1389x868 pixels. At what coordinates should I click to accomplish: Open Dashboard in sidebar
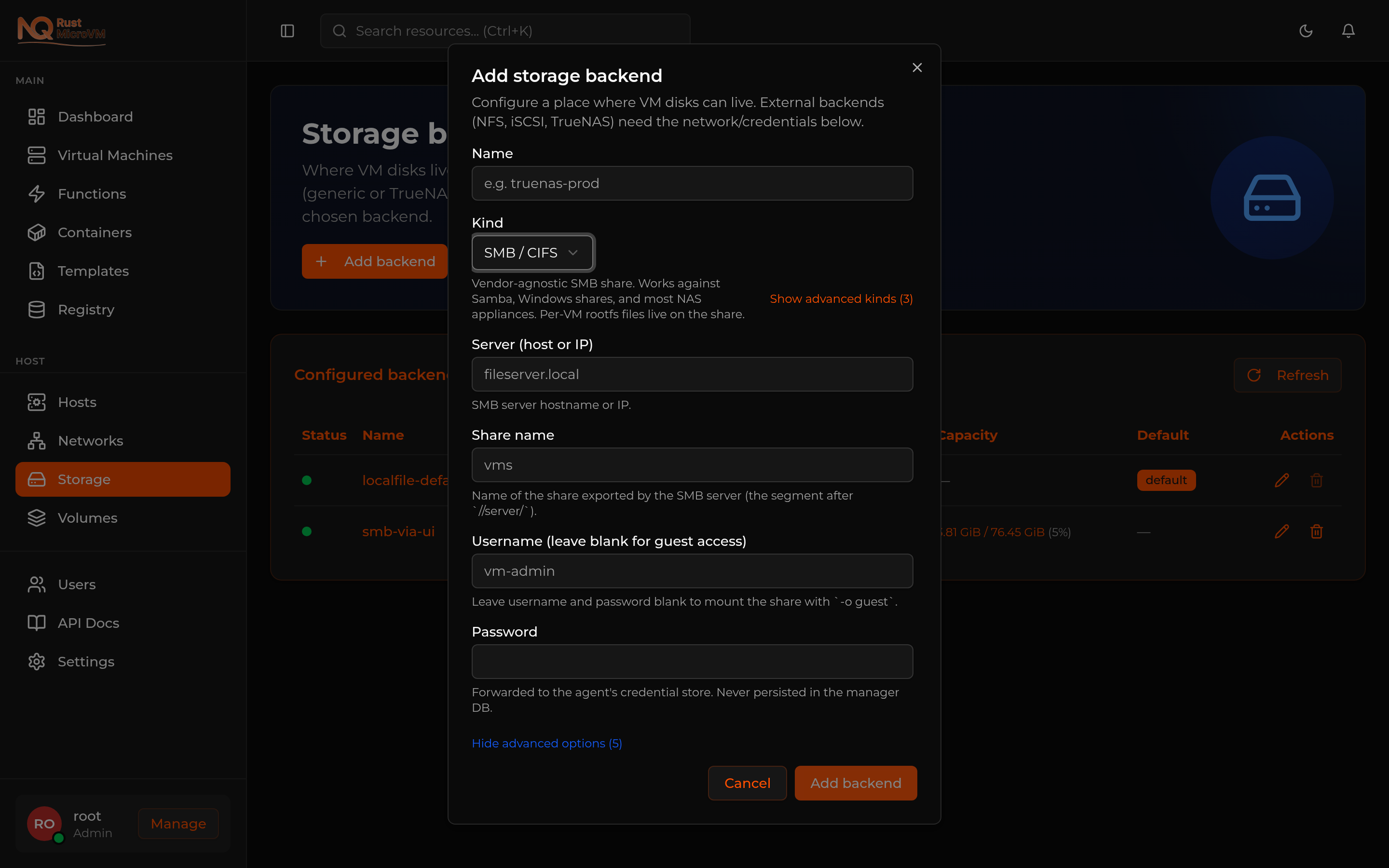click(123, 117)
